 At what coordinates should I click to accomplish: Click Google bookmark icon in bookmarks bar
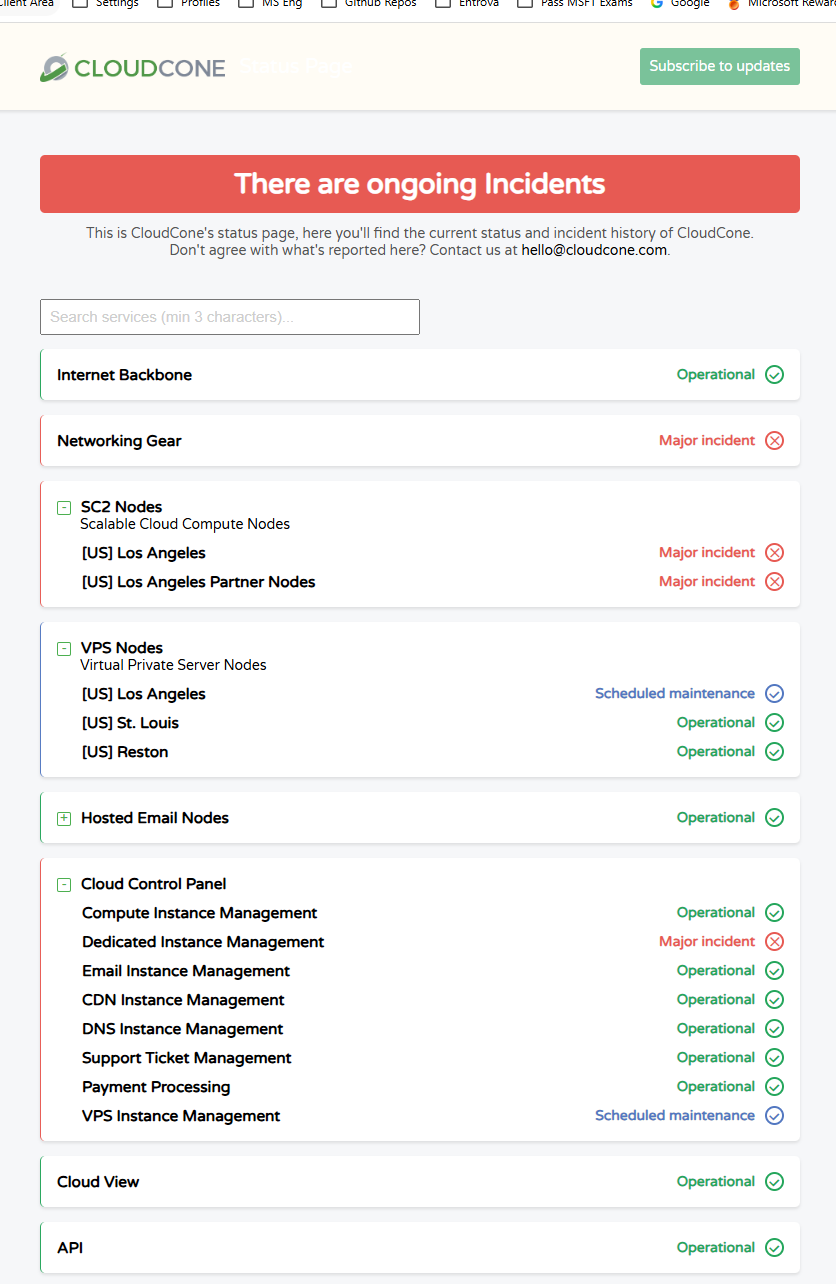click(x=657, y=4)
